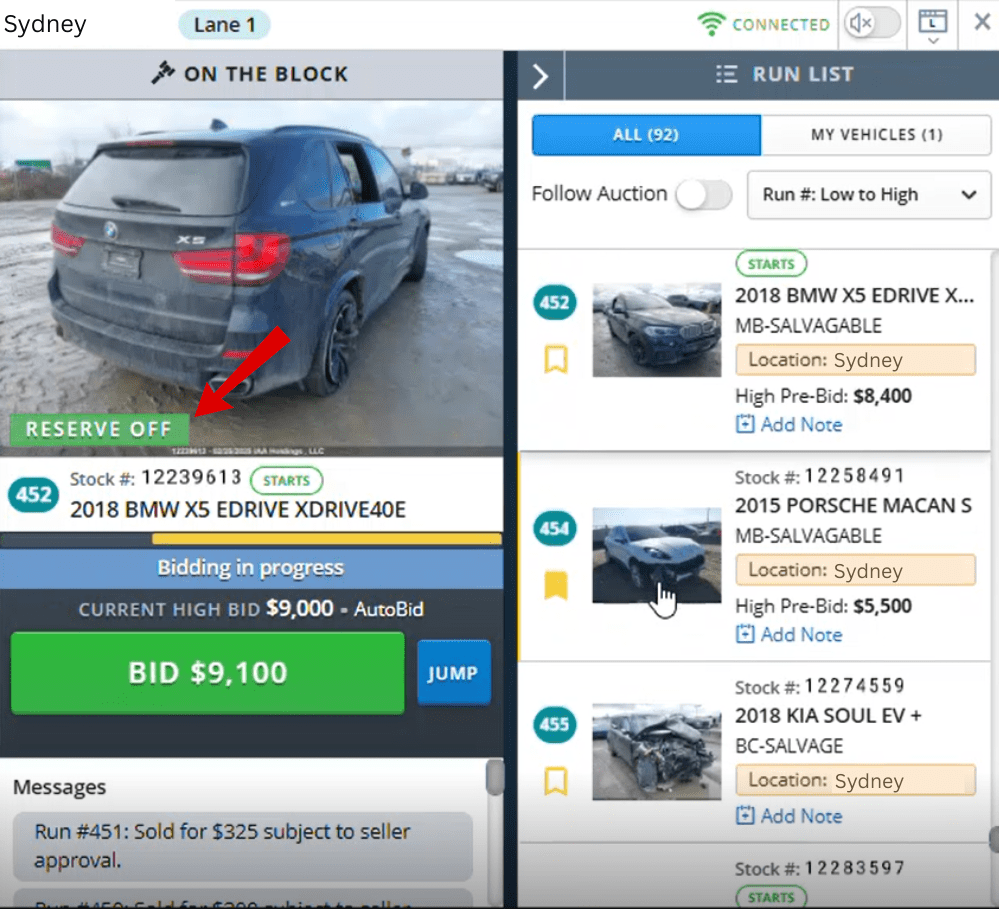This screenshot has height=909, width=999.
Task: Collapse run list with chevron arrow
Action: [541, 76]
